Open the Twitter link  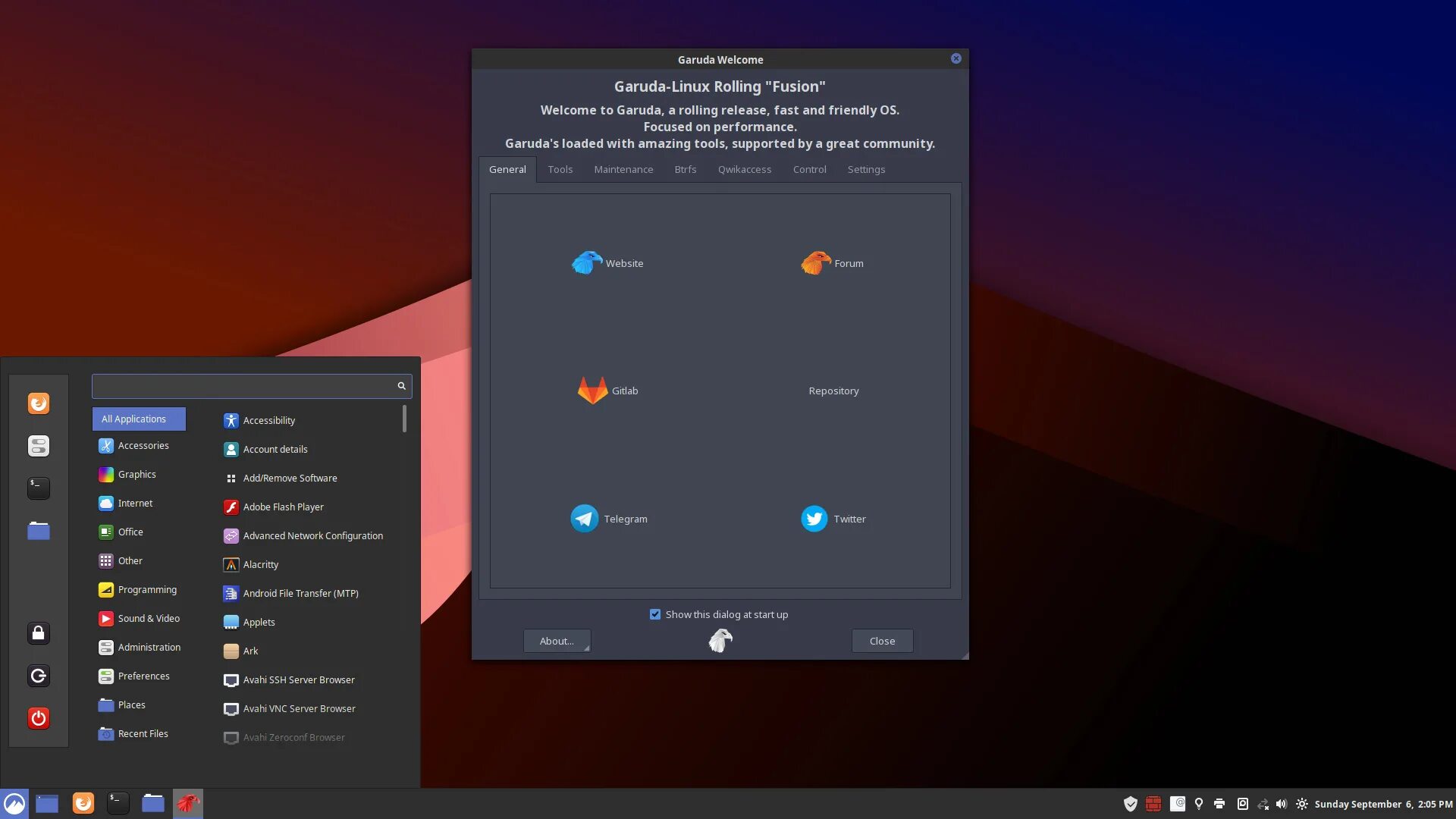[833, 519]
